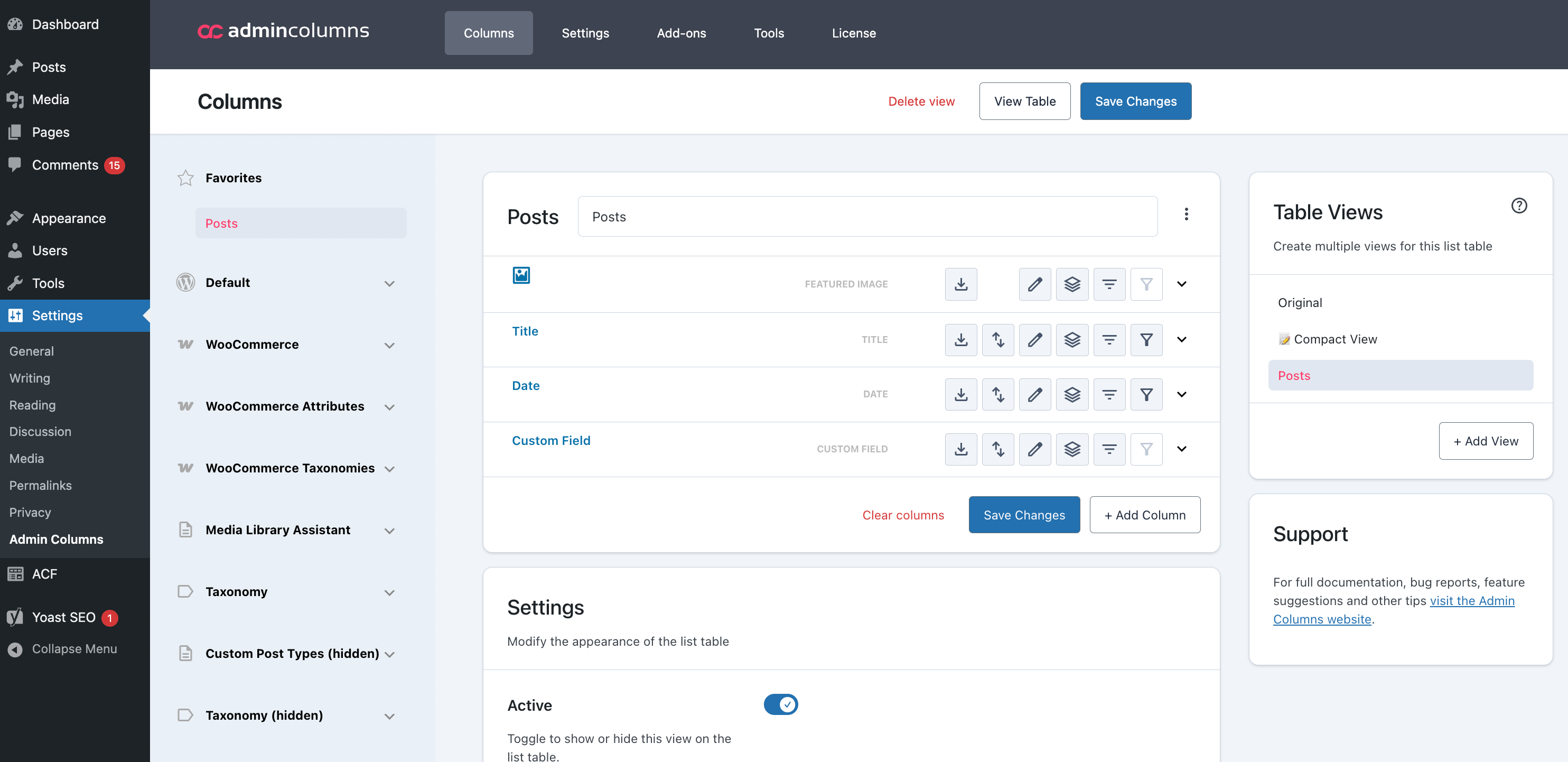Click the + Add Column button
Viewport: 1568px width, 762px height.
(1144, 515)
